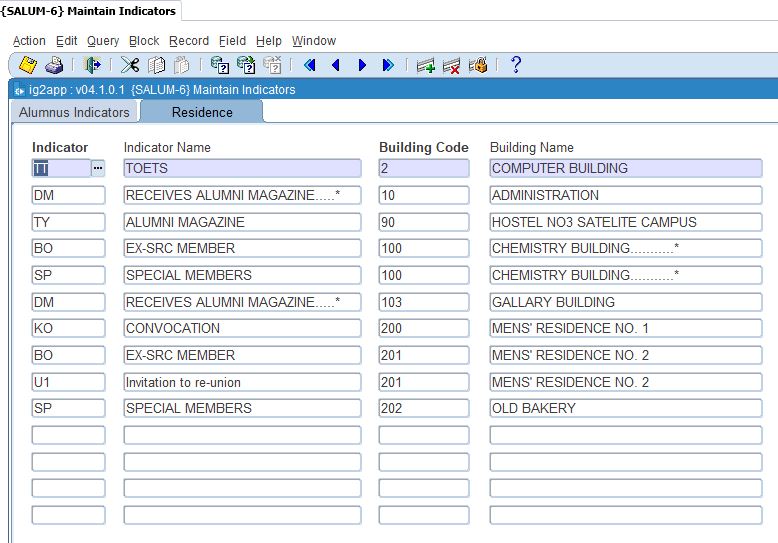Jump to the last record arrow

(388, 66)
